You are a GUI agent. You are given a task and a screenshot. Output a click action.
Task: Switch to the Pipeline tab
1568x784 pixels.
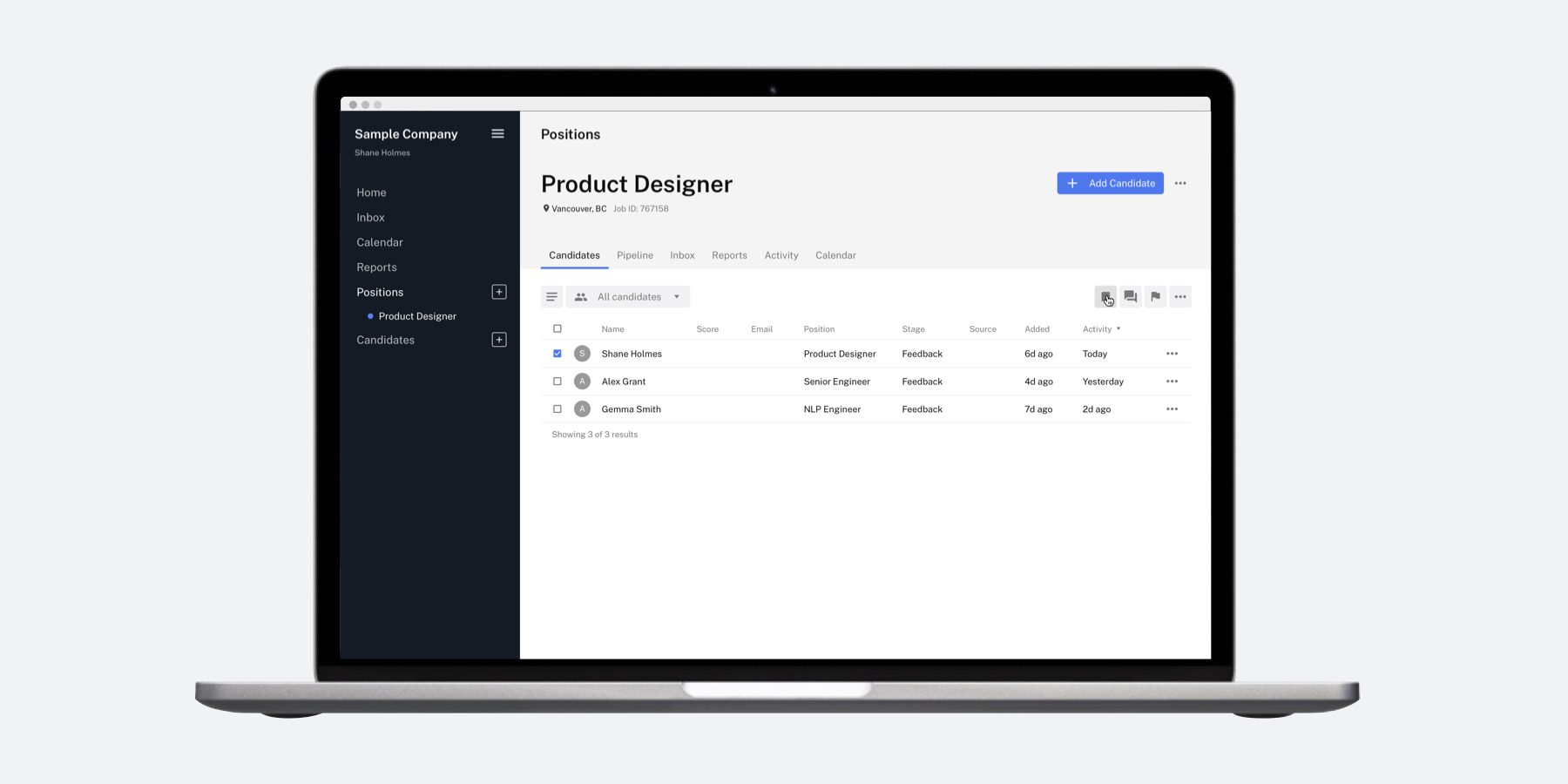point(635,254)
